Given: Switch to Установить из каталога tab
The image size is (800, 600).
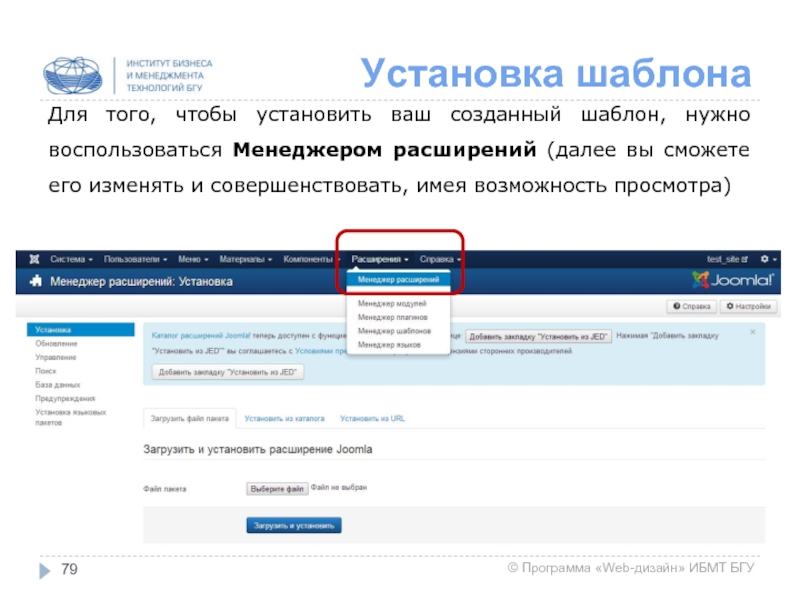Looking at the screenshot, I should [284, 418].
